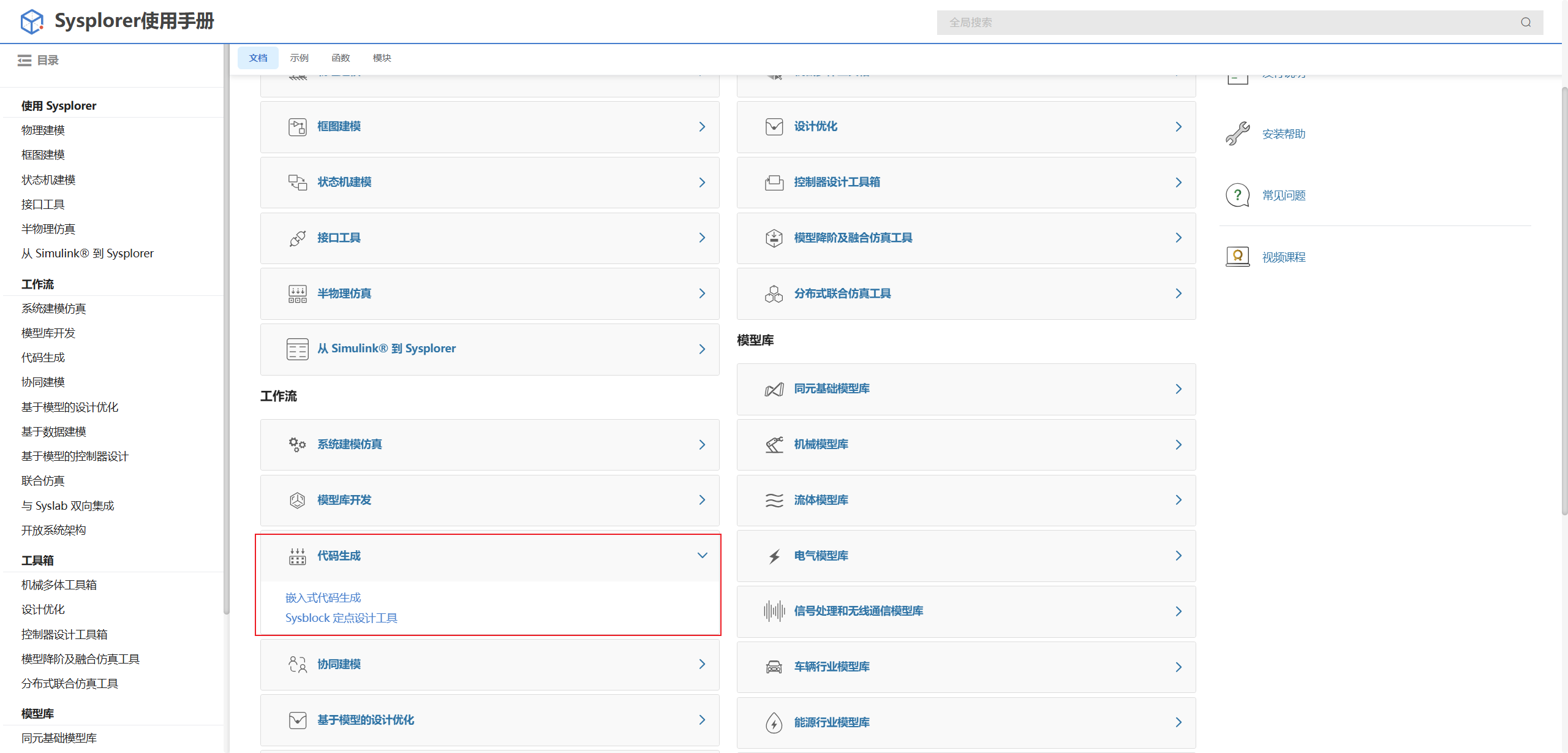Image resolution: width=1568 pixels, height=753 pixels.
Task: Open 联合仿真 in the sidebar
Action: 43,480
